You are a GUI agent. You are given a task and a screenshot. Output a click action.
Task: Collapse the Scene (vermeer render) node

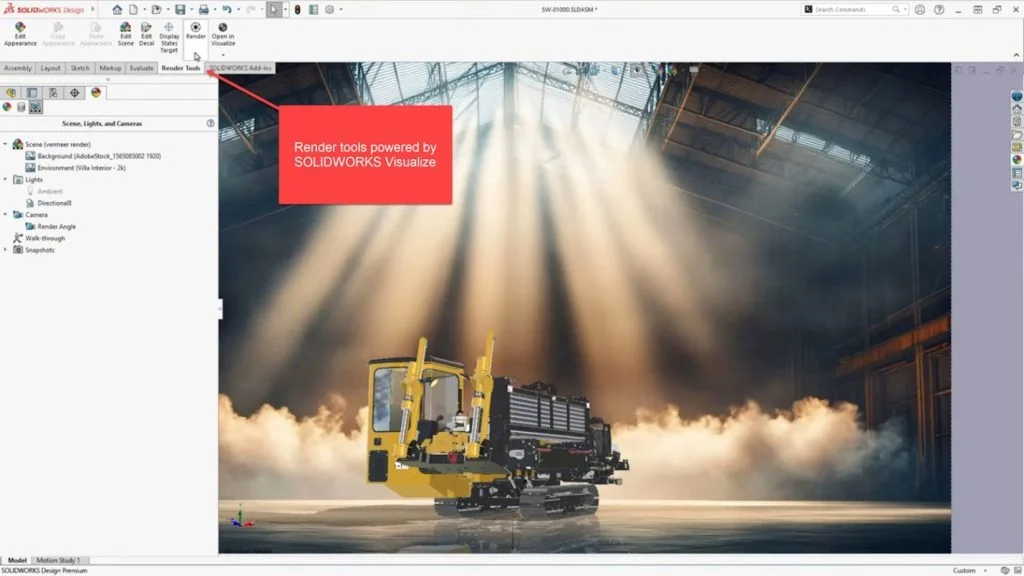pyautogui.click(x=5, y=142)
